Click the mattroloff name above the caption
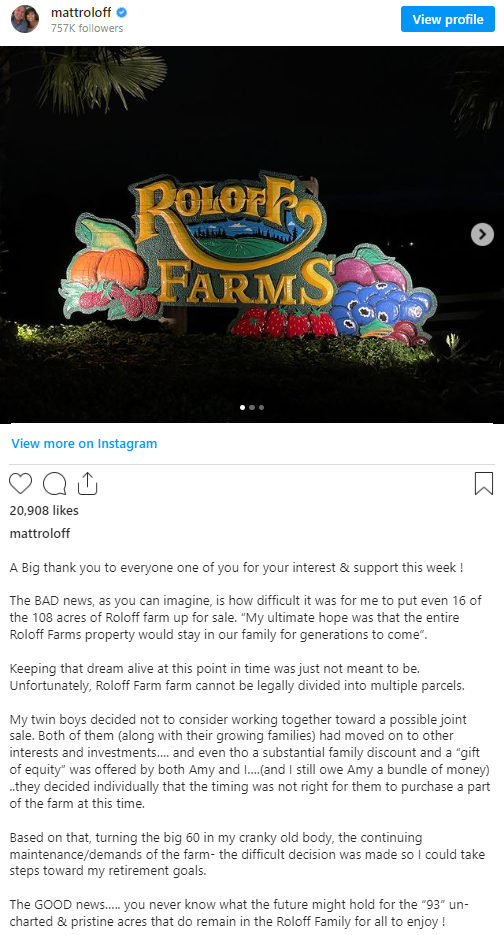This screenshot has height=935, width=504. [40, 533]
